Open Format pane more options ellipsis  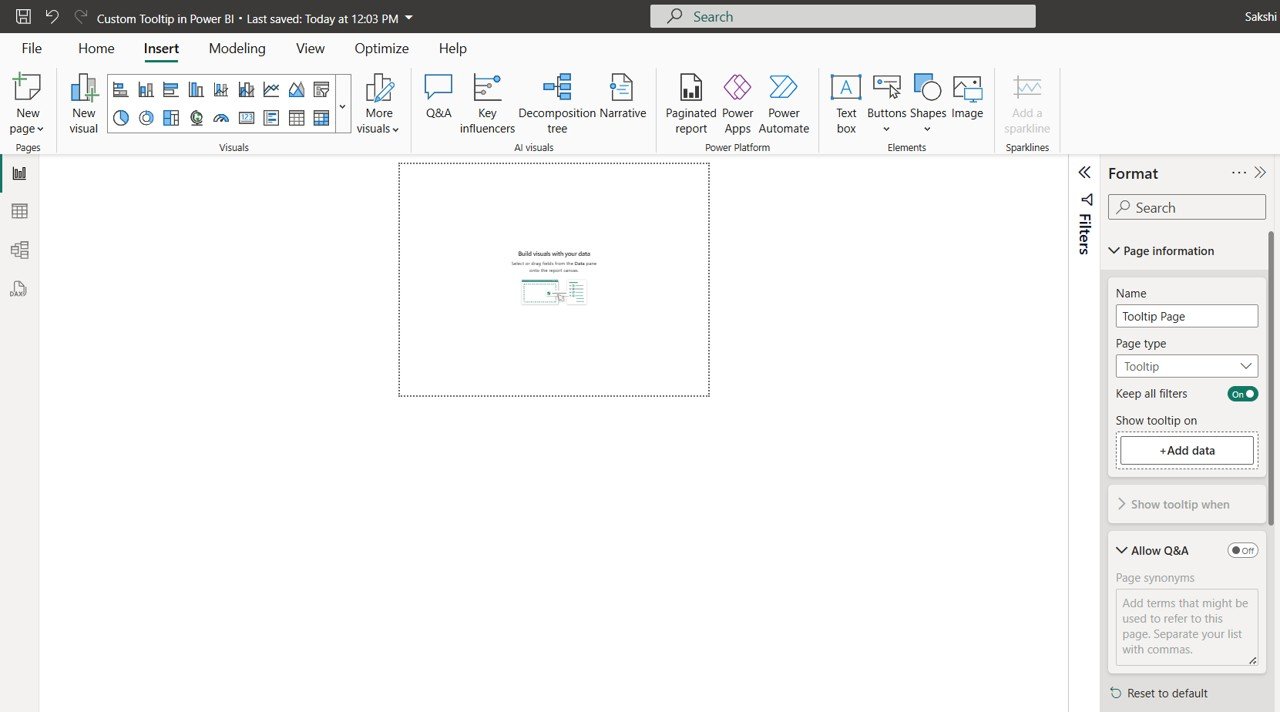[1239, 173]
